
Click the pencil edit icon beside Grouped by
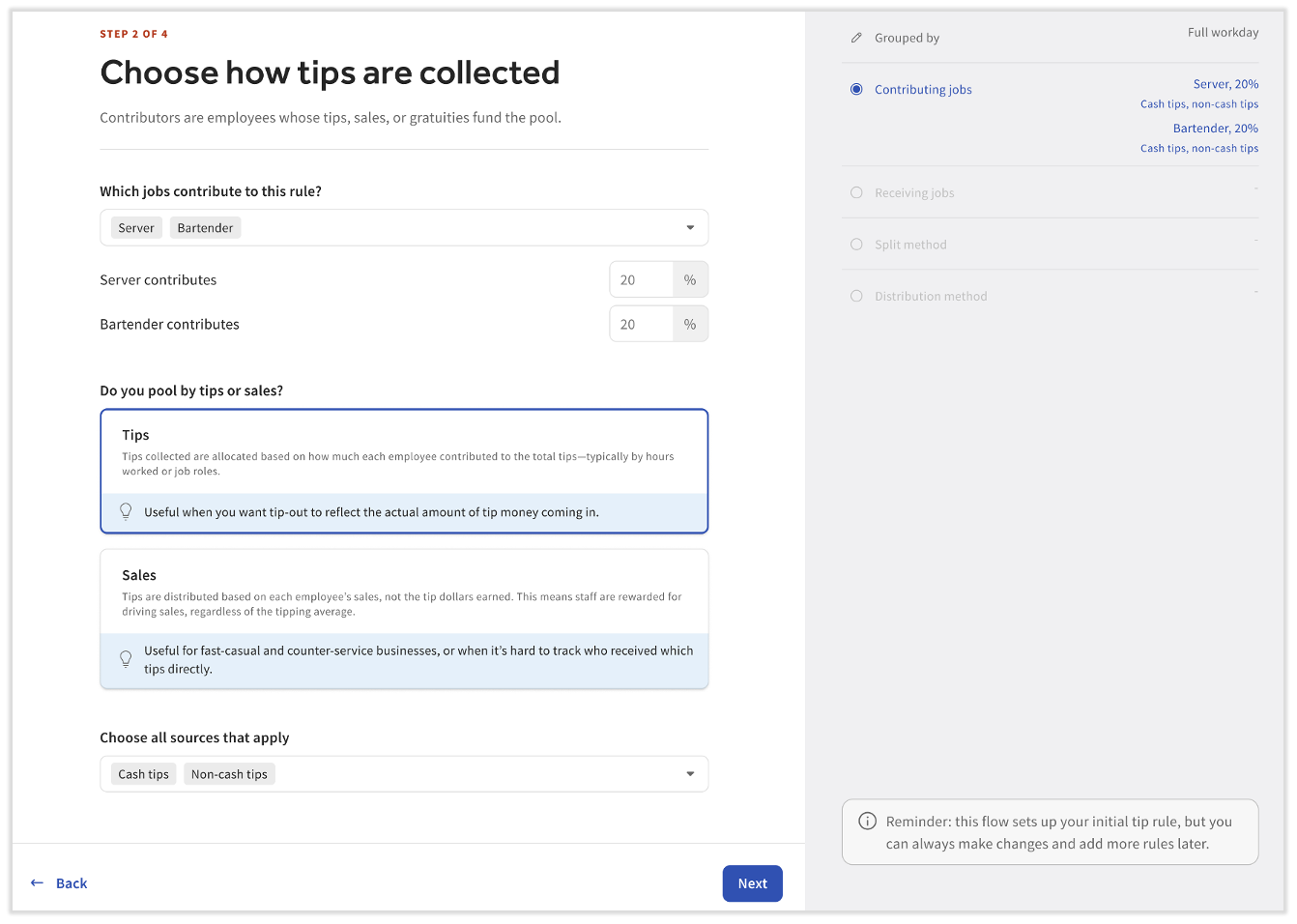pos(856,38)
